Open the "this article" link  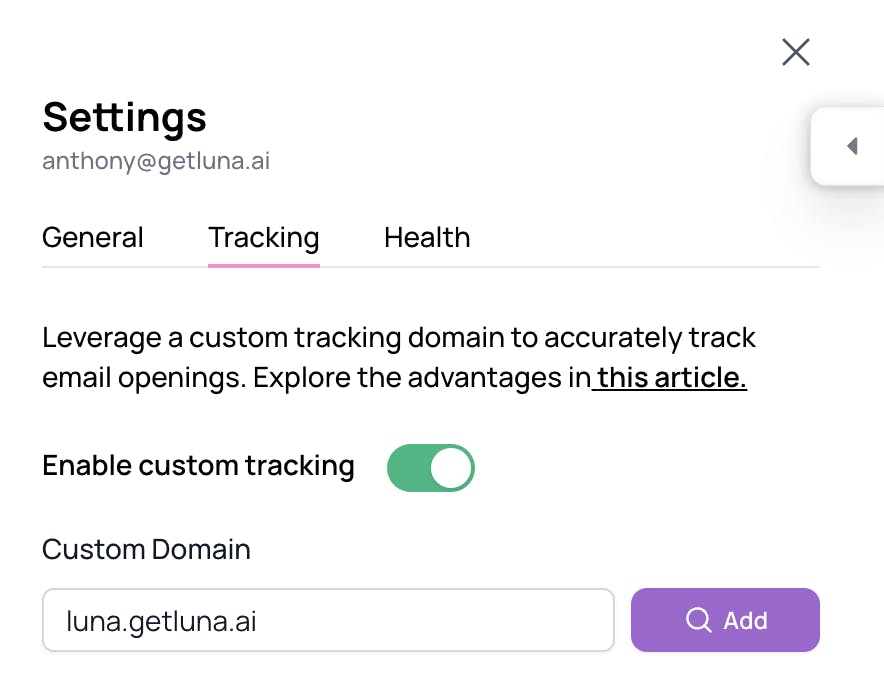[x=671, y=379]
